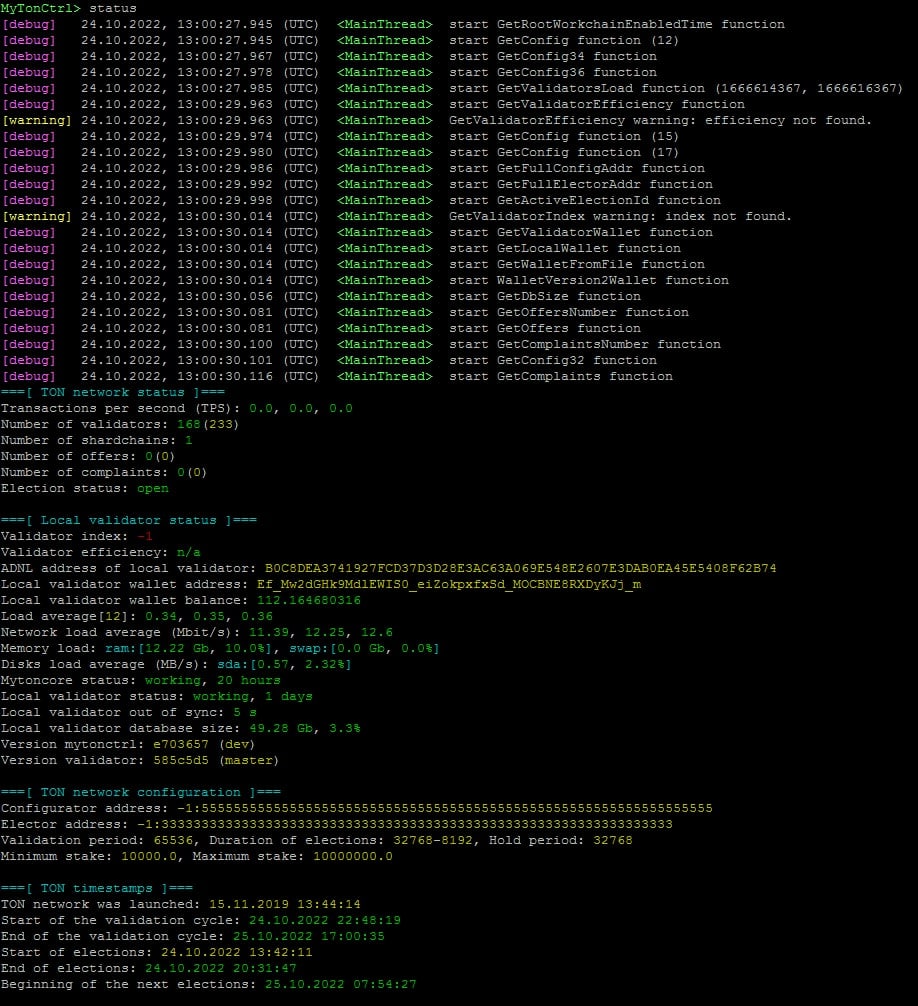
Task: Click "start GetLocalWallet function" log text
Action: point(565,249)
